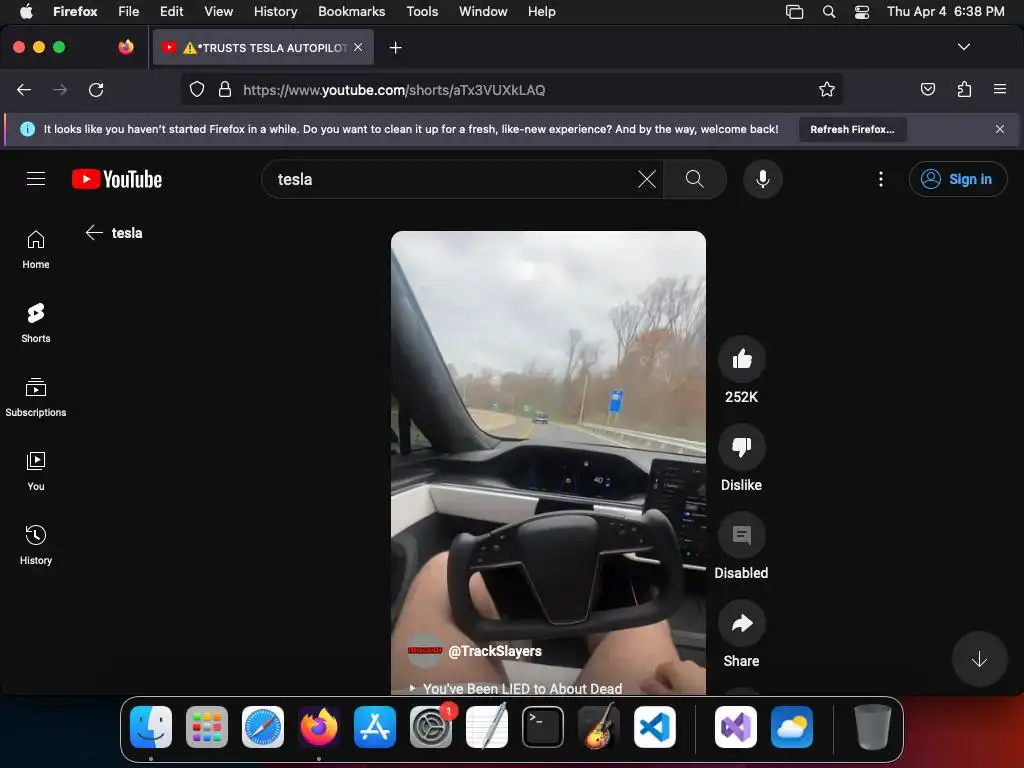Viewport: 1024px width, 768px height.
Task: Open Firefox extensions puzzle icon
Action: (x=964, y=89)
